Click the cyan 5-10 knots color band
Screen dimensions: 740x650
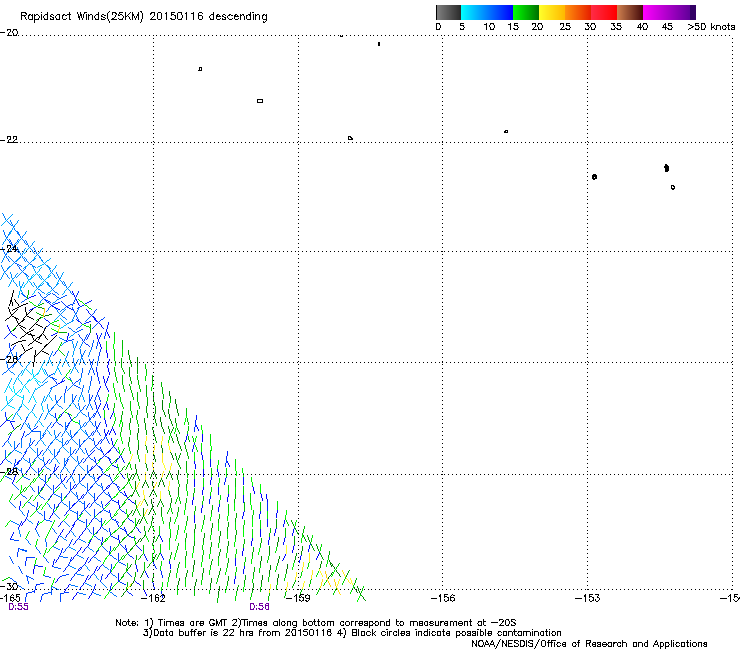pyautogui.click(x=473, y=12)
